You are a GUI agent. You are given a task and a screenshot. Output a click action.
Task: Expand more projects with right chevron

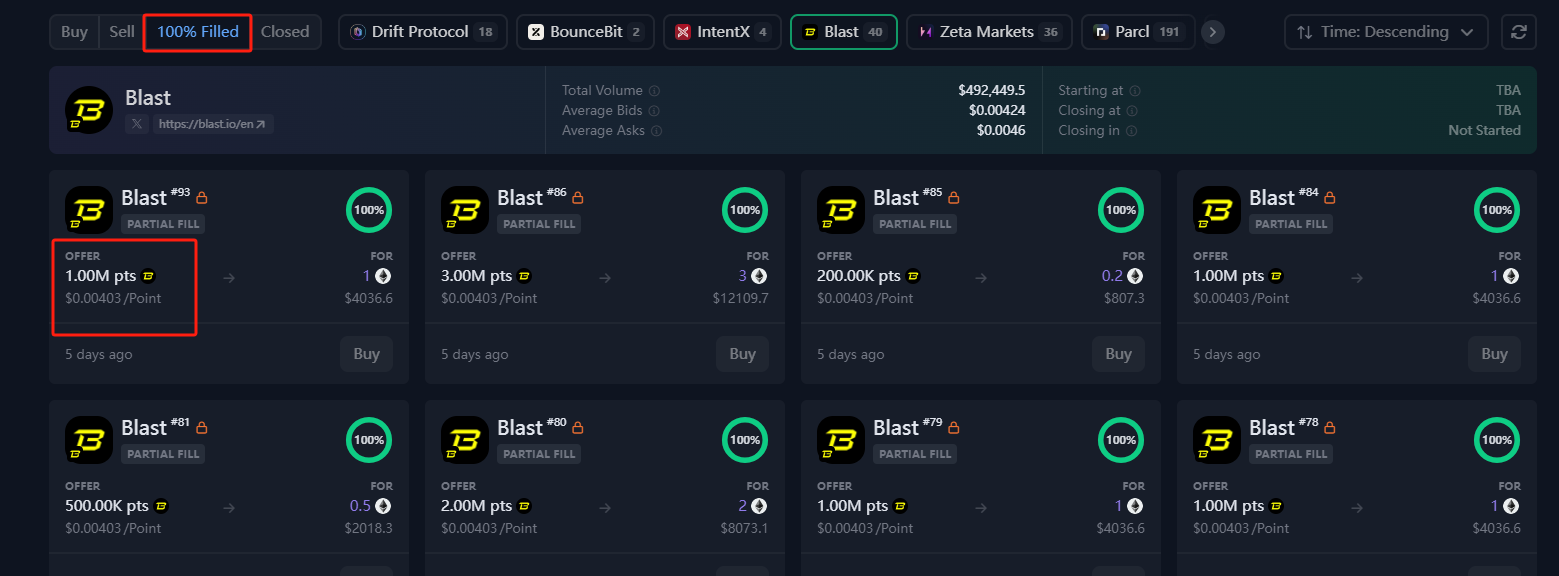(x=1212, y=32)
